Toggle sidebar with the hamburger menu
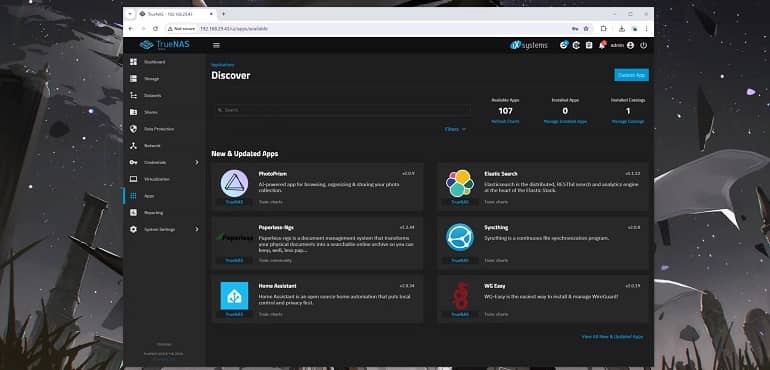This screenshot has height=370, width=770. [217, 45]
